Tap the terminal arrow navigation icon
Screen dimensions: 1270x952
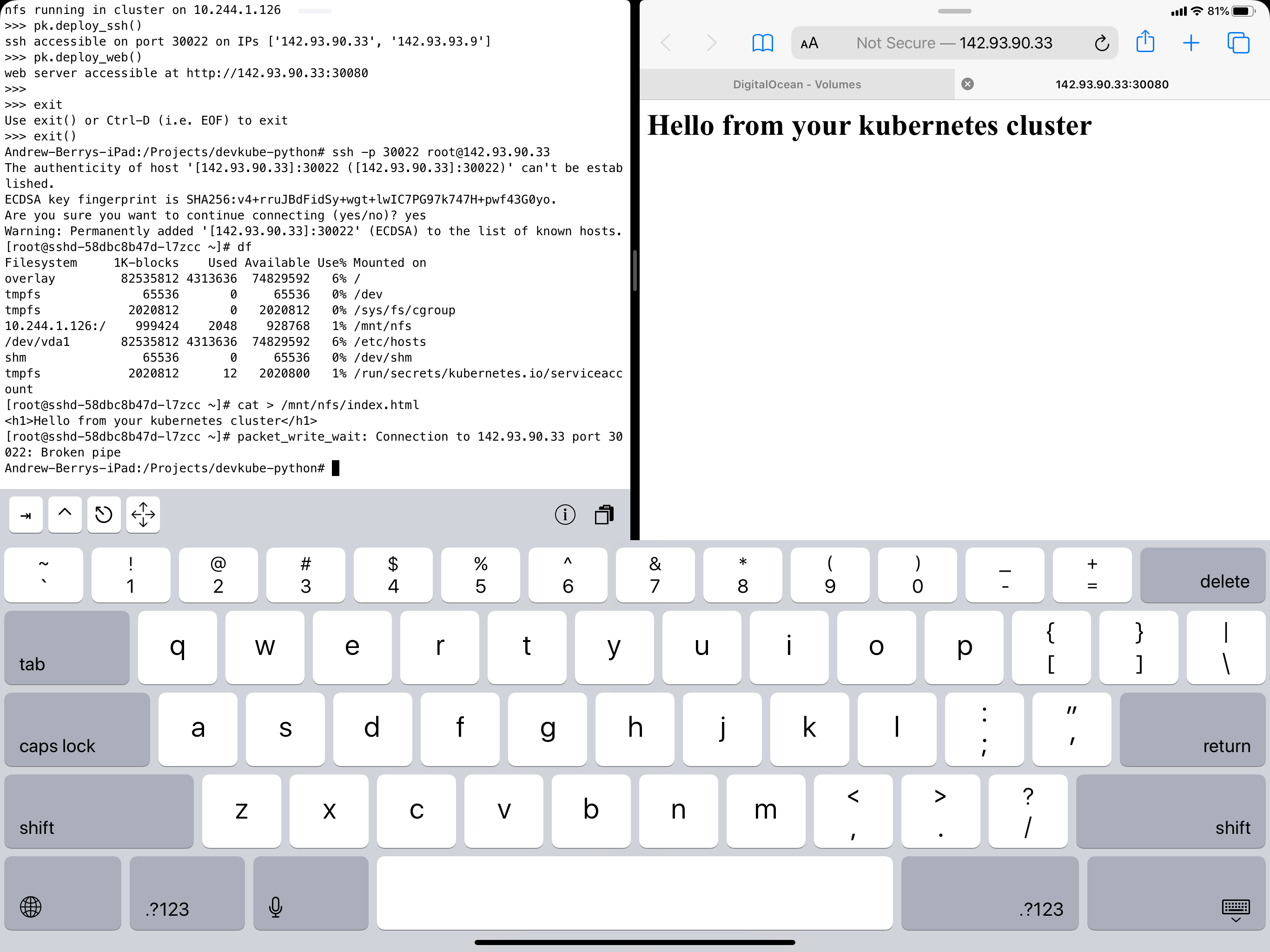pos(143,515)
